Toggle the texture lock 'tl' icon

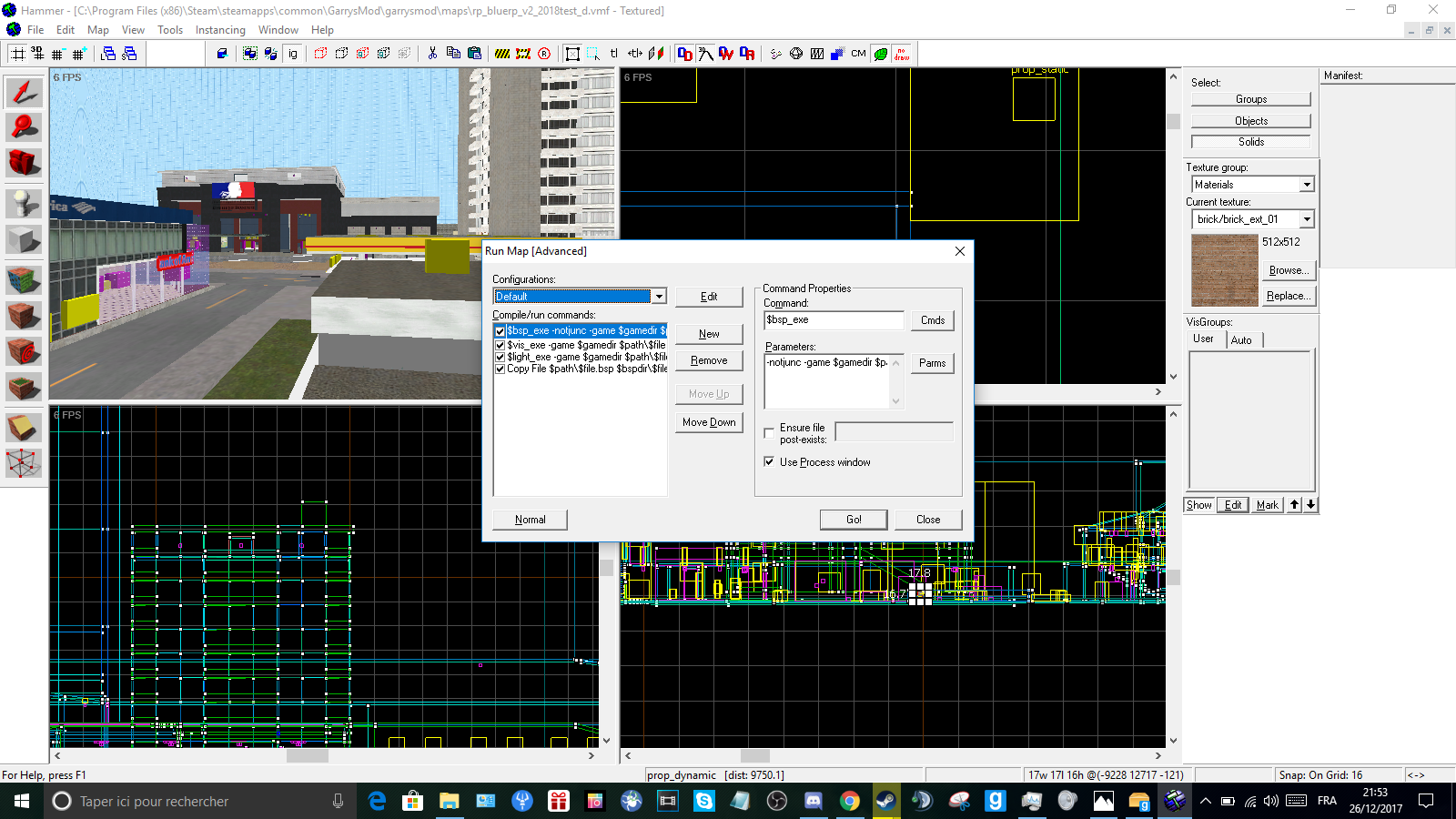click(x=614, y=54)
